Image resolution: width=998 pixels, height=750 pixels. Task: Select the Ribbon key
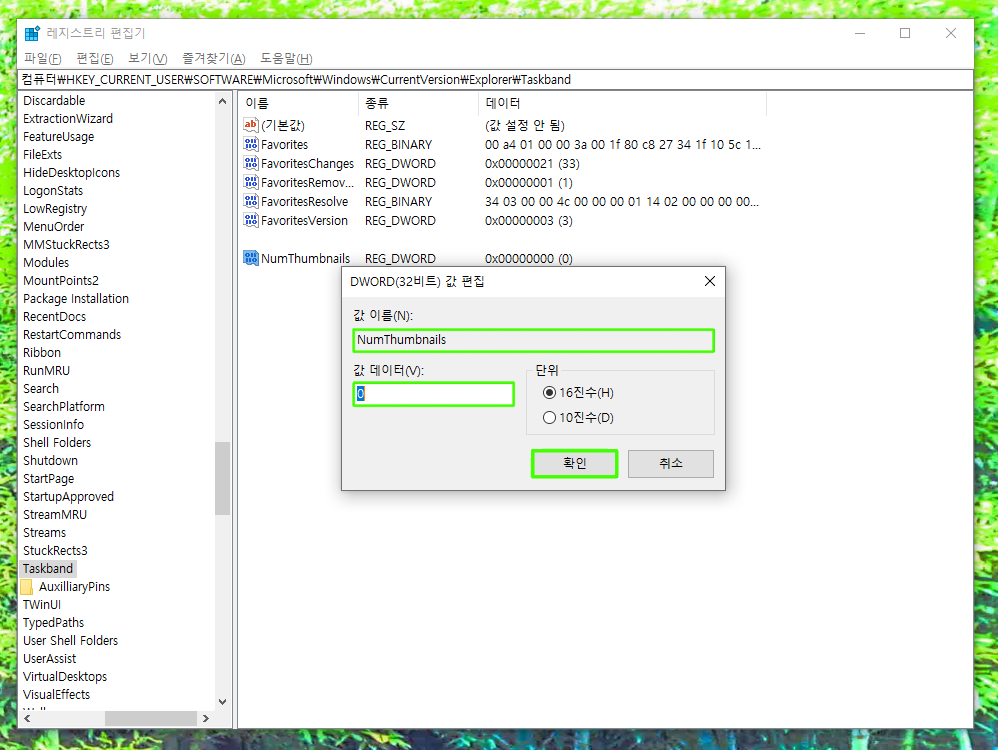click(42, 353)
